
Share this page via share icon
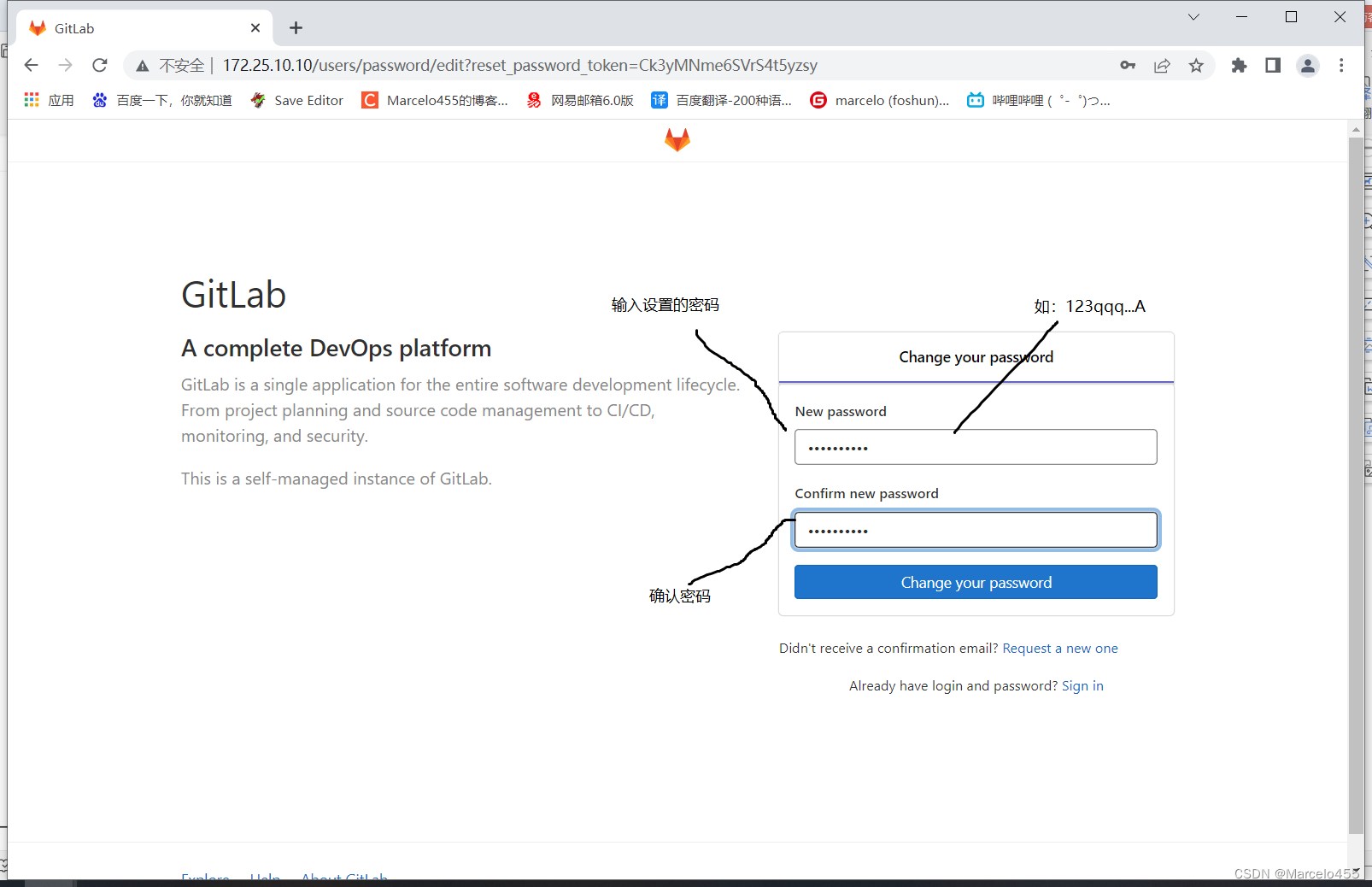[1162, 66]
